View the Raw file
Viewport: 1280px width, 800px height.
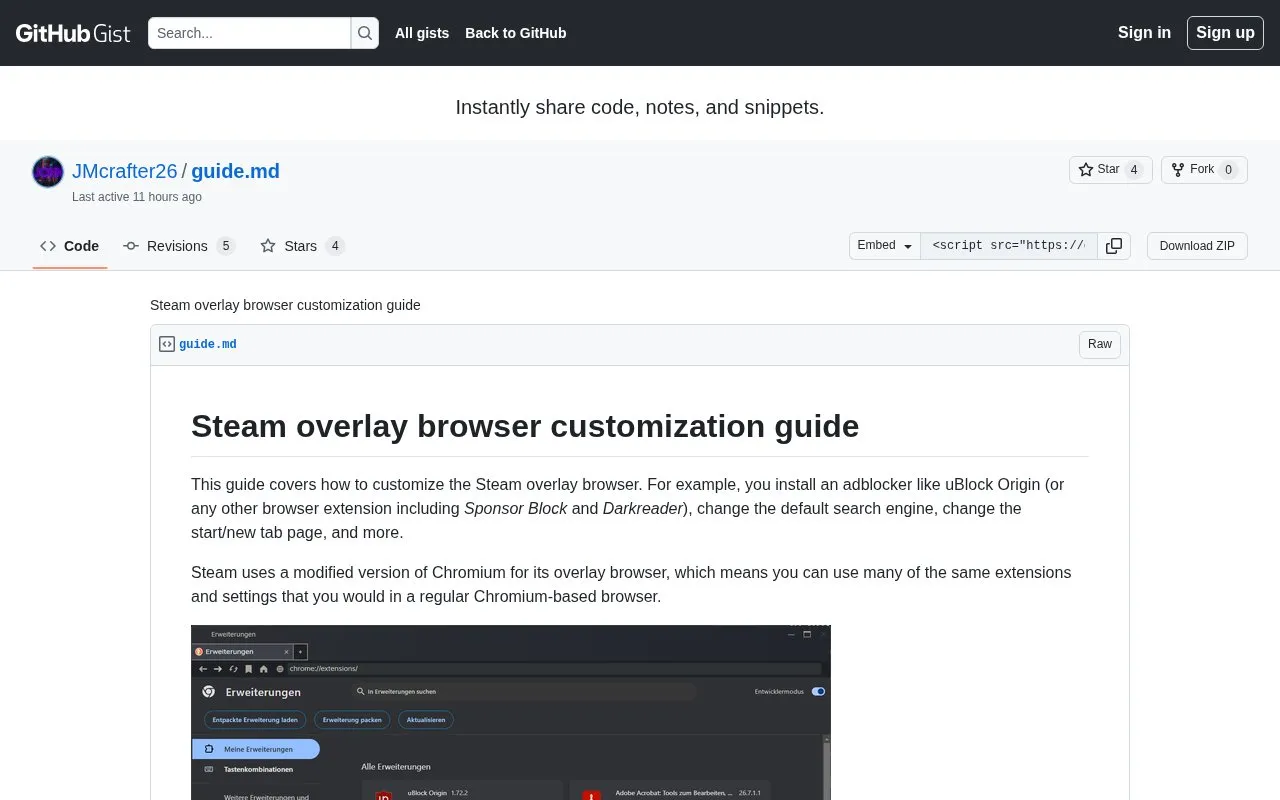coord(1100,345)
